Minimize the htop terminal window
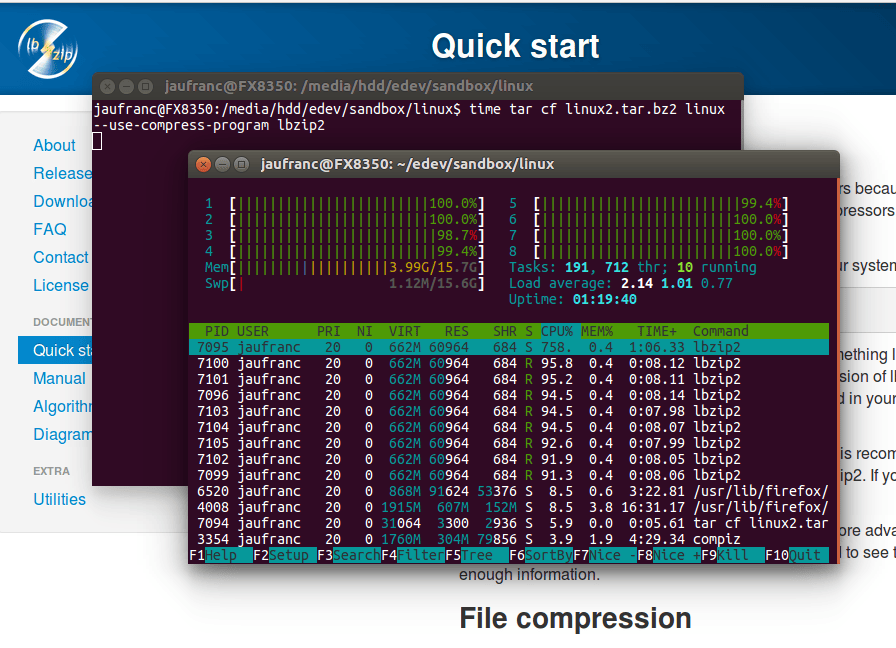This screenshot has width=896, height=648. coord(222,165)
